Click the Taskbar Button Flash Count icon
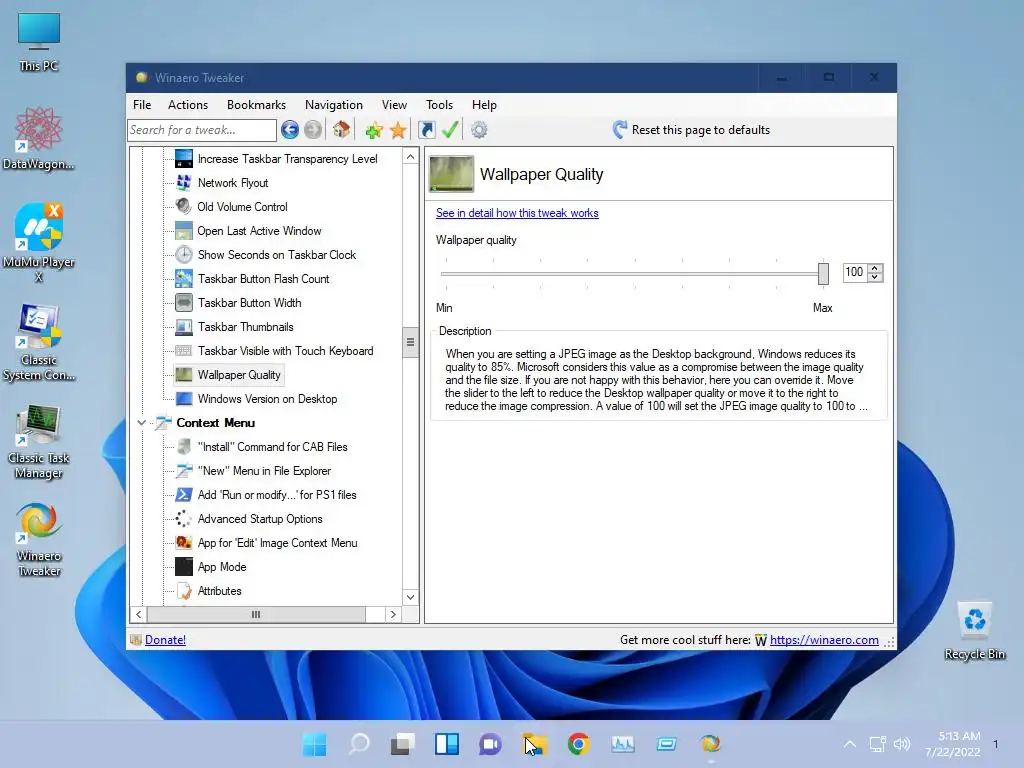Image resolution: width=1024 pixels, height=768 pixels. click(x=184, y=279)
